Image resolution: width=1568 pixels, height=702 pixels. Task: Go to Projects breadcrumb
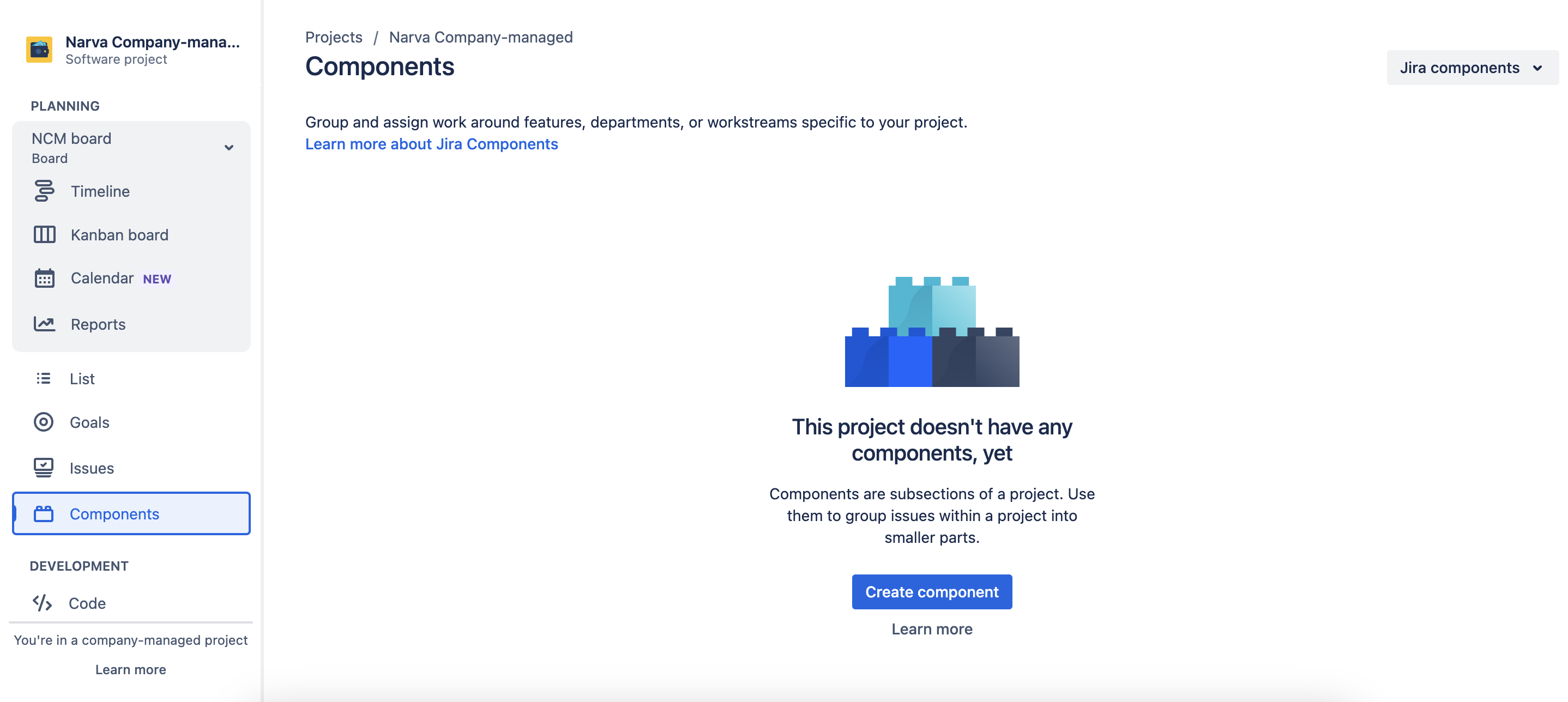pyautogui.click(x=334, y=37)
